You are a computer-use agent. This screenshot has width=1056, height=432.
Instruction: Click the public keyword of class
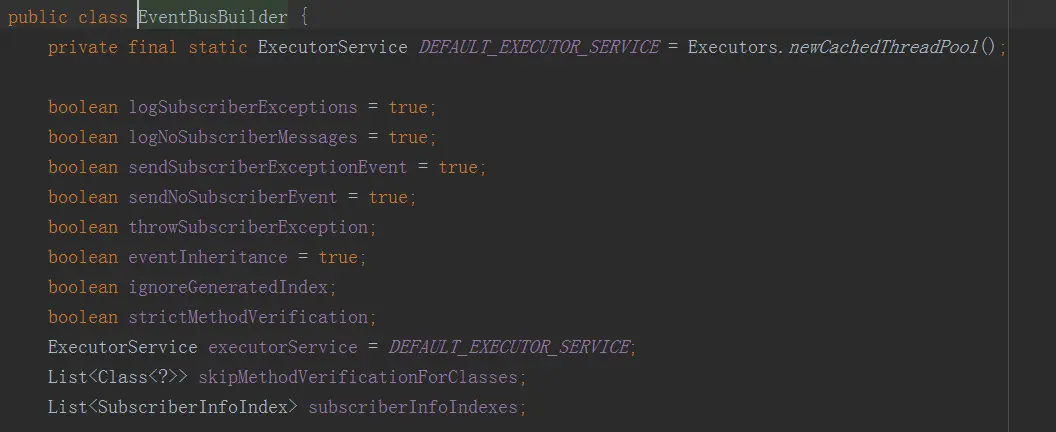coord(38,18)
